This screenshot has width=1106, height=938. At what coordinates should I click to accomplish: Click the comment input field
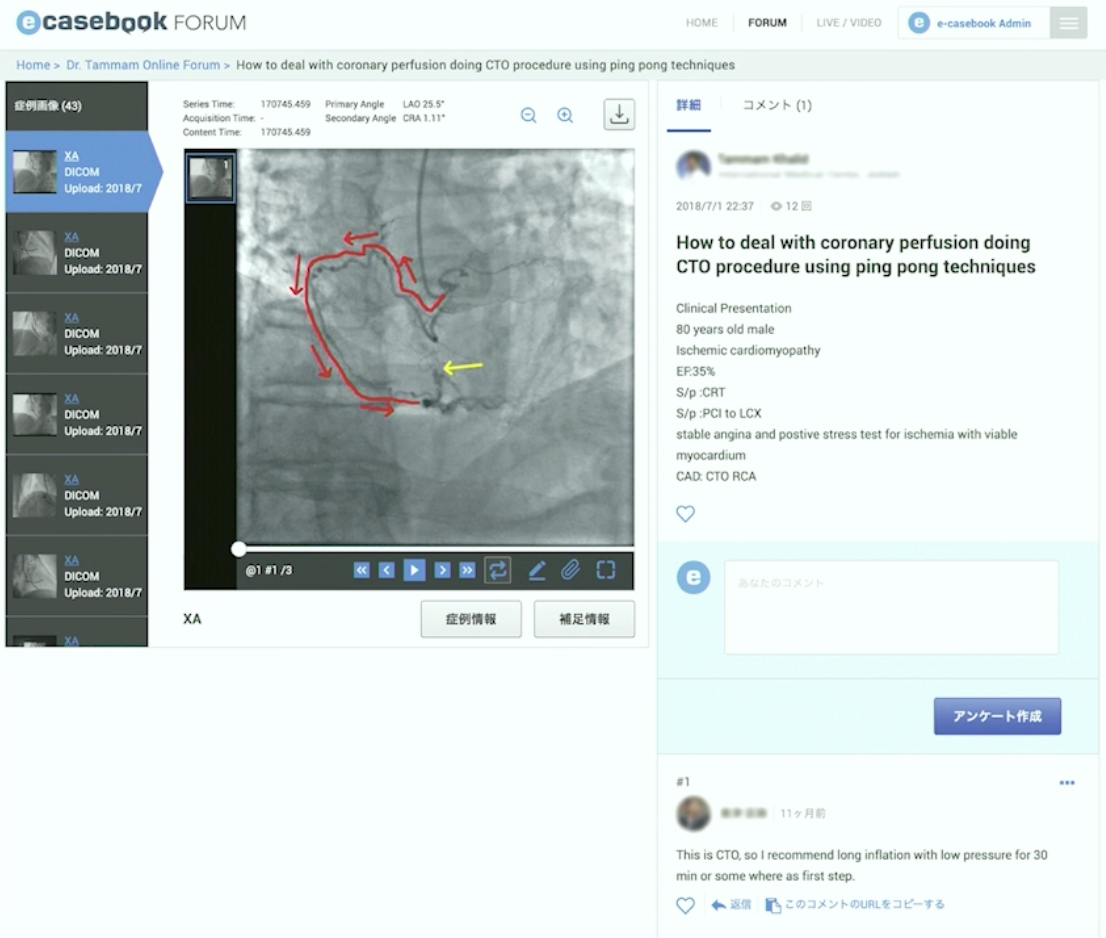pyautogui.click(x=891, y=607)
